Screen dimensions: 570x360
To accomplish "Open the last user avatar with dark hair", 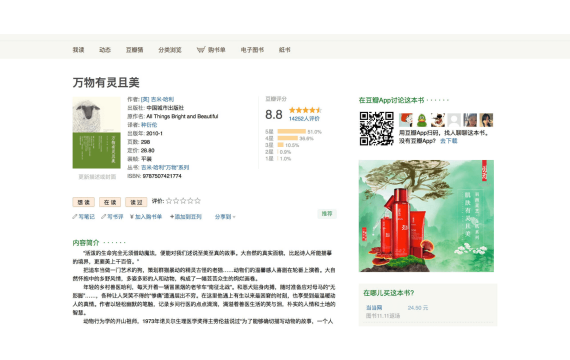I will point(486,120).
